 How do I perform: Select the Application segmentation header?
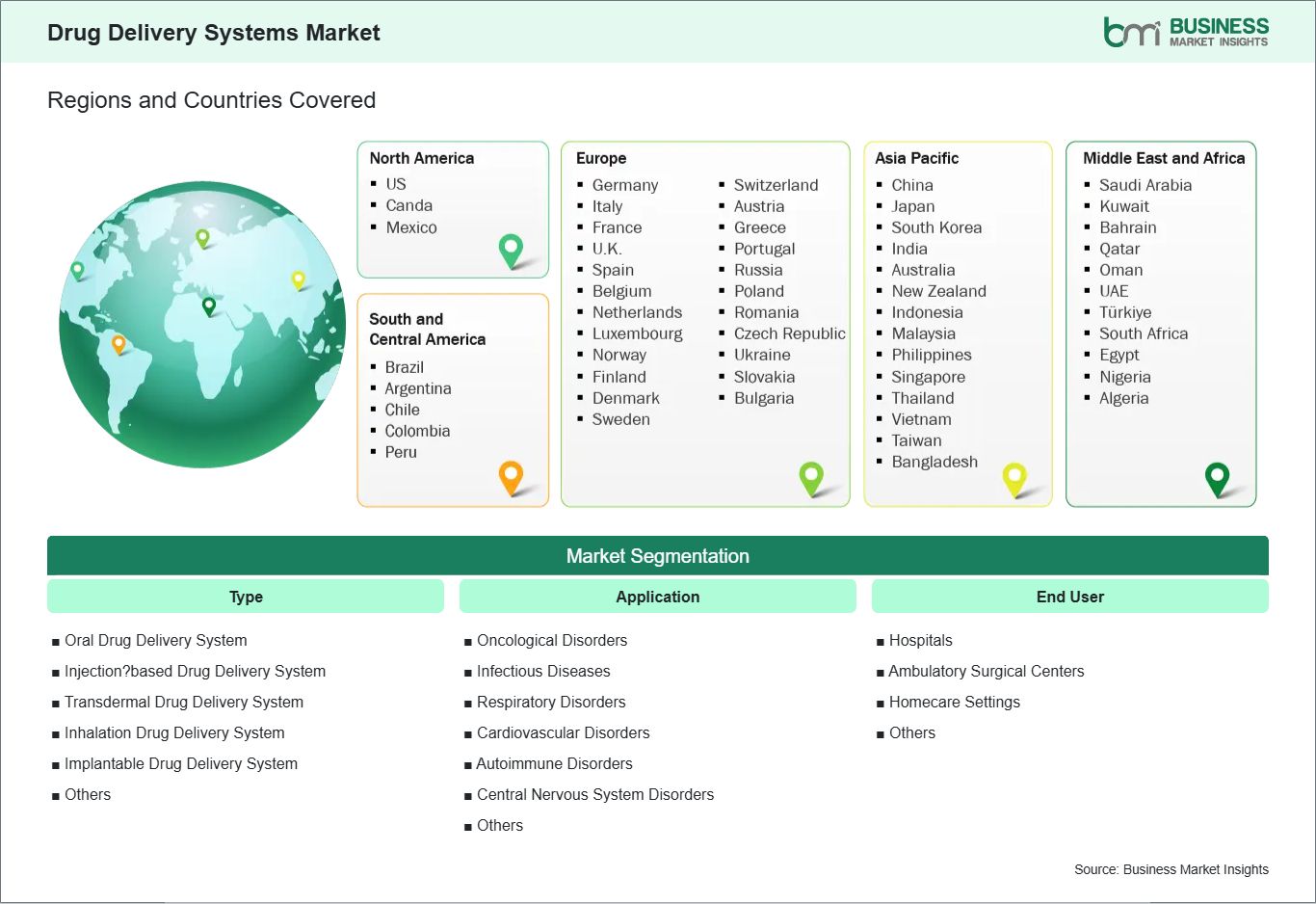(657, 597)
